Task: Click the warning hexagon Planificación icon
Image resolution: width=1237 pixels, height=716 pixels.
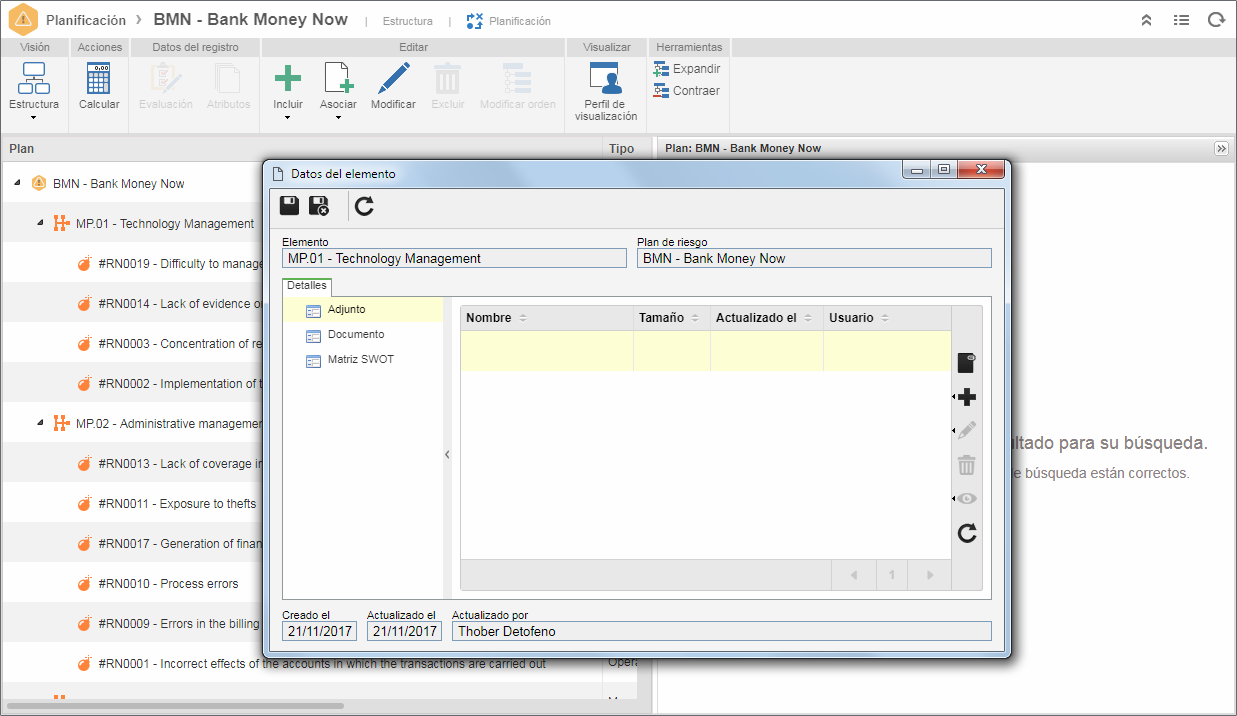Action: (23, 20)
